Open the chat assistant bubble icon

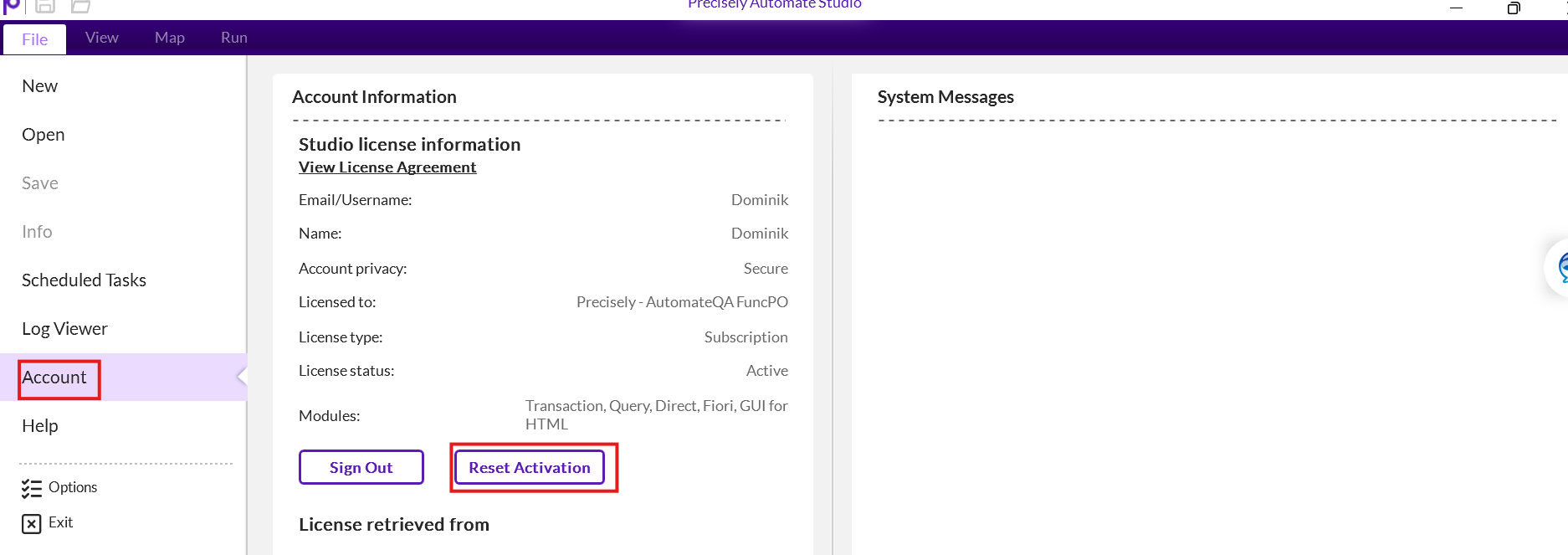[x=1560, y=268]
